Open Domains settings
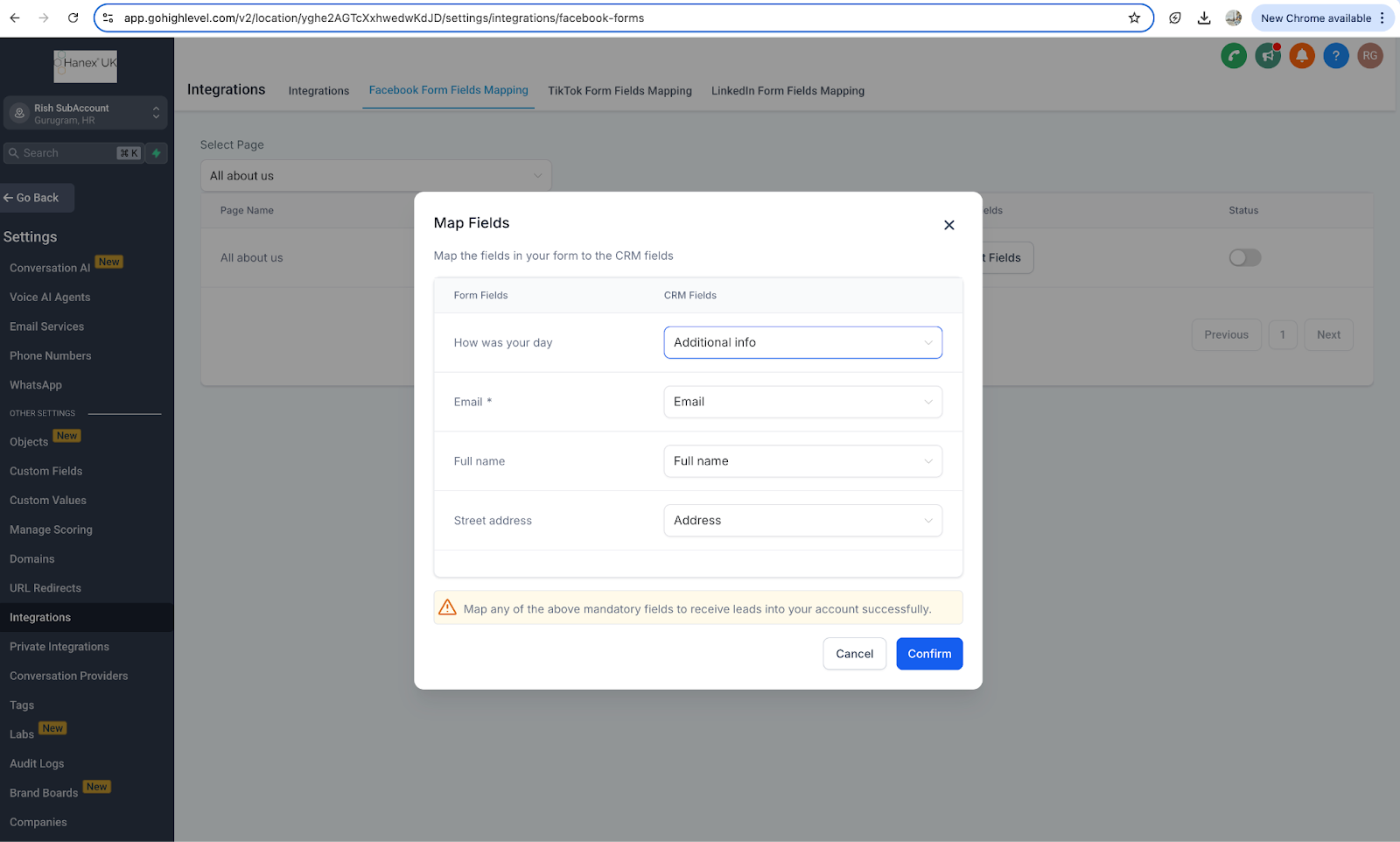The width and height of the screenshot is (1400, 842). [32, 559]
